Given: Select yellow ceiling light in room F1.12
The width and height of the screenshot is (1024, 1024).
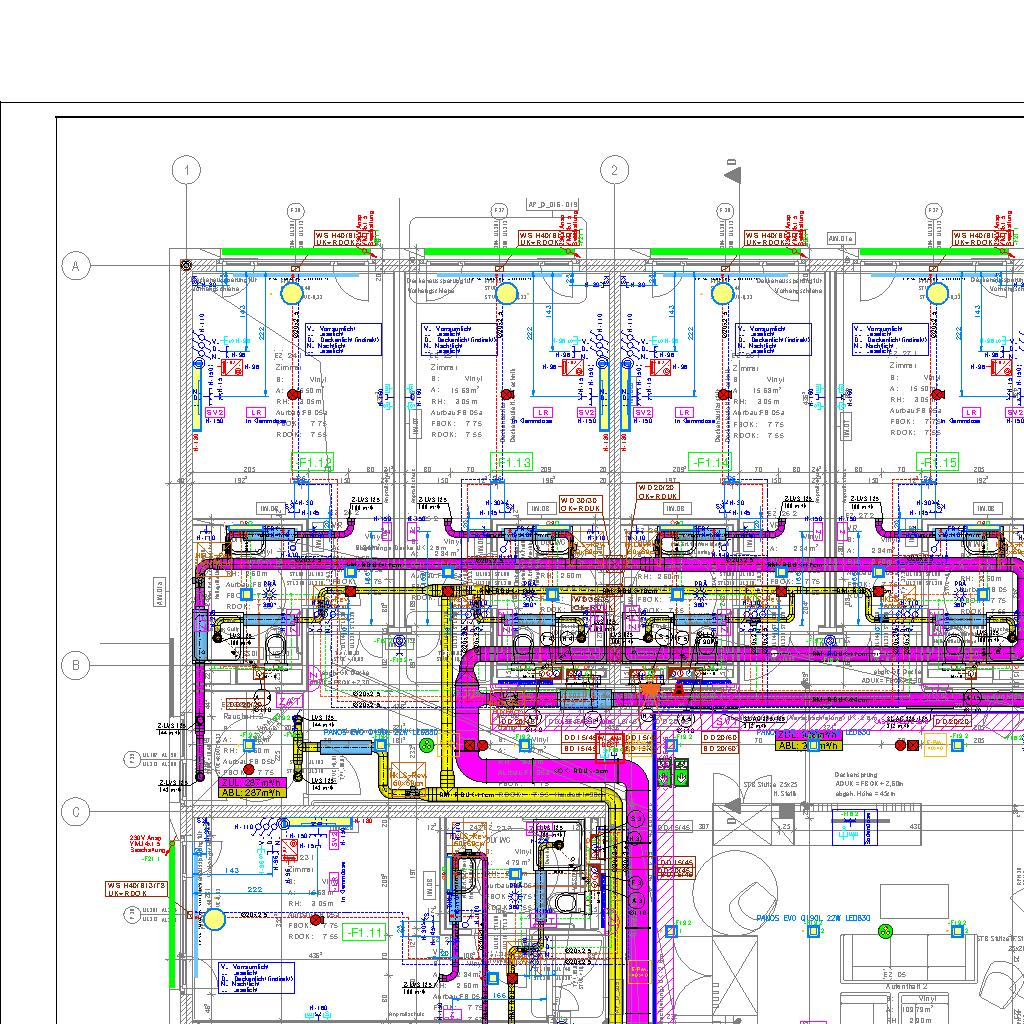Looking at the screenshot, I should click(x=291, y=293).
